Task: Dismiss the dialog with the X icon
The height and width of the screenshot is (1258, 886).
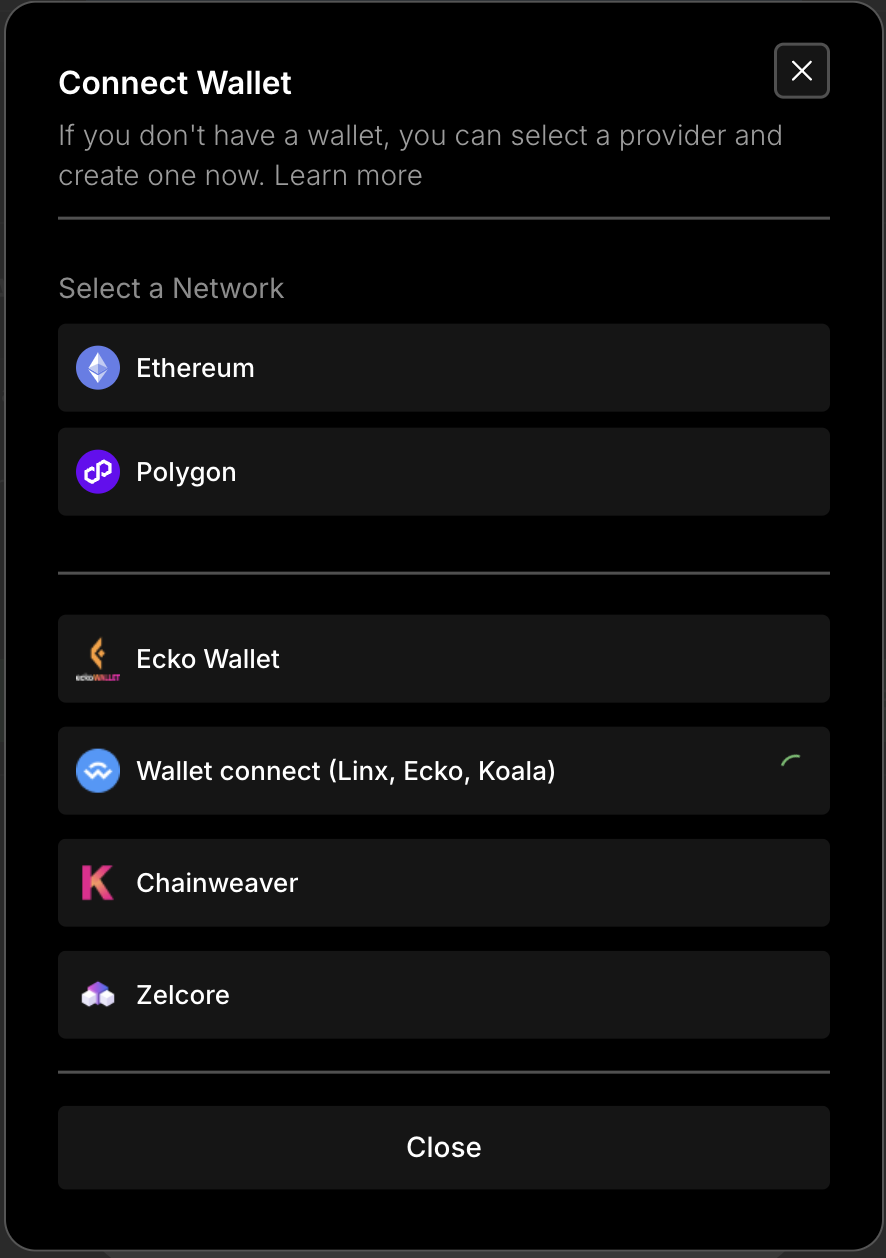Action: pyautogui.click(x=802, y=71)
